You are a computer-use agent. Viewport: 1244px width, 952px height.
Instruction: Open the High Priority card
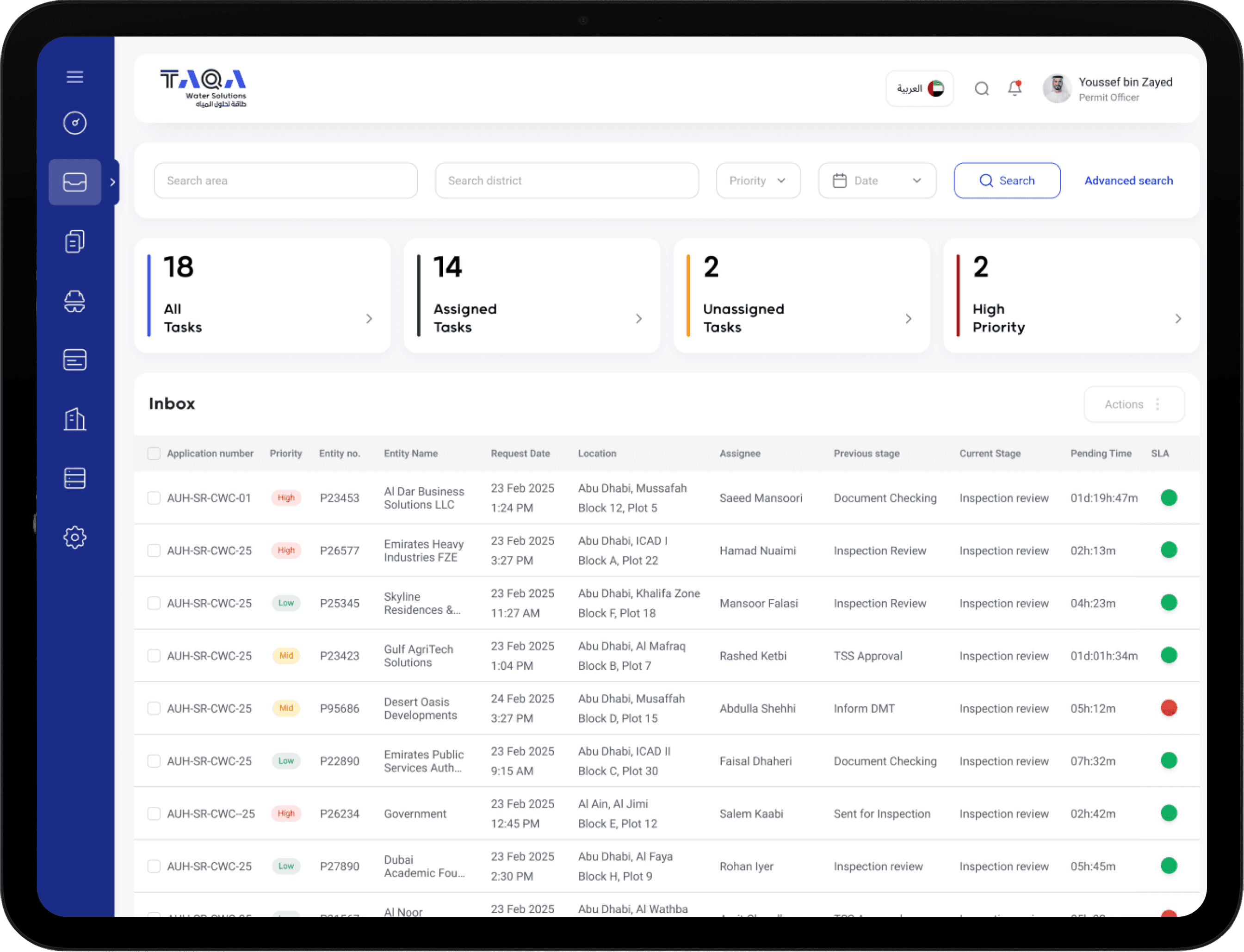click(x=1071, y=296)
